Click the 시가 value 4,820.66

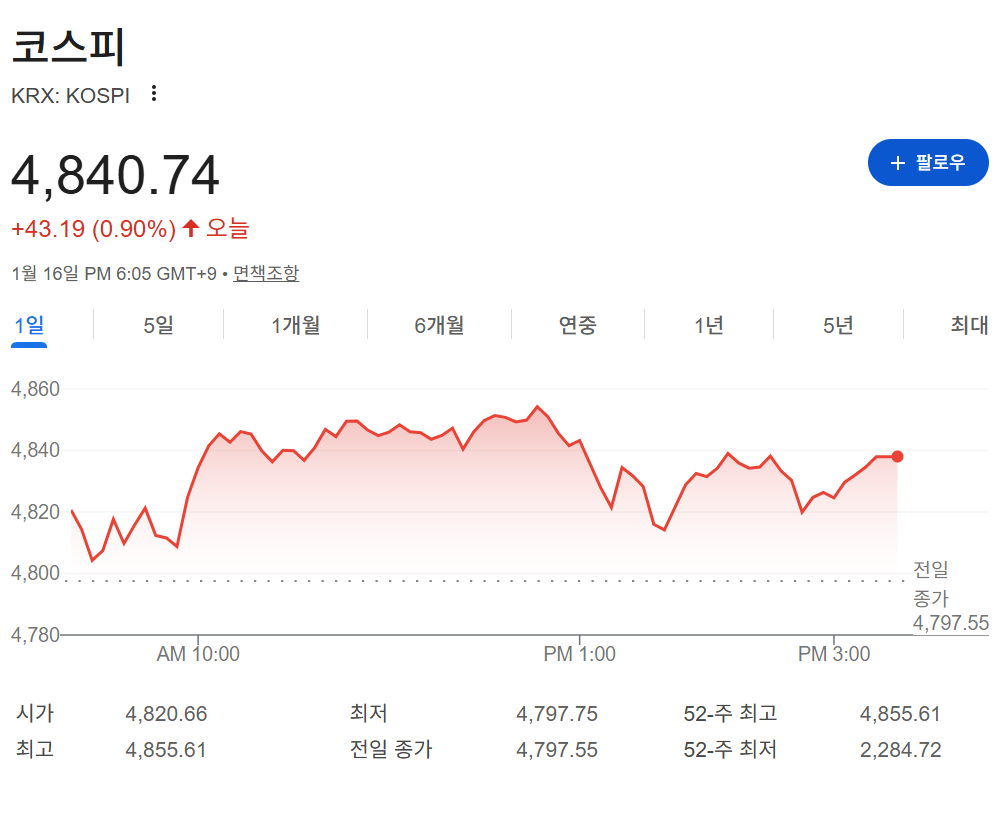click(x=166, y=714)
